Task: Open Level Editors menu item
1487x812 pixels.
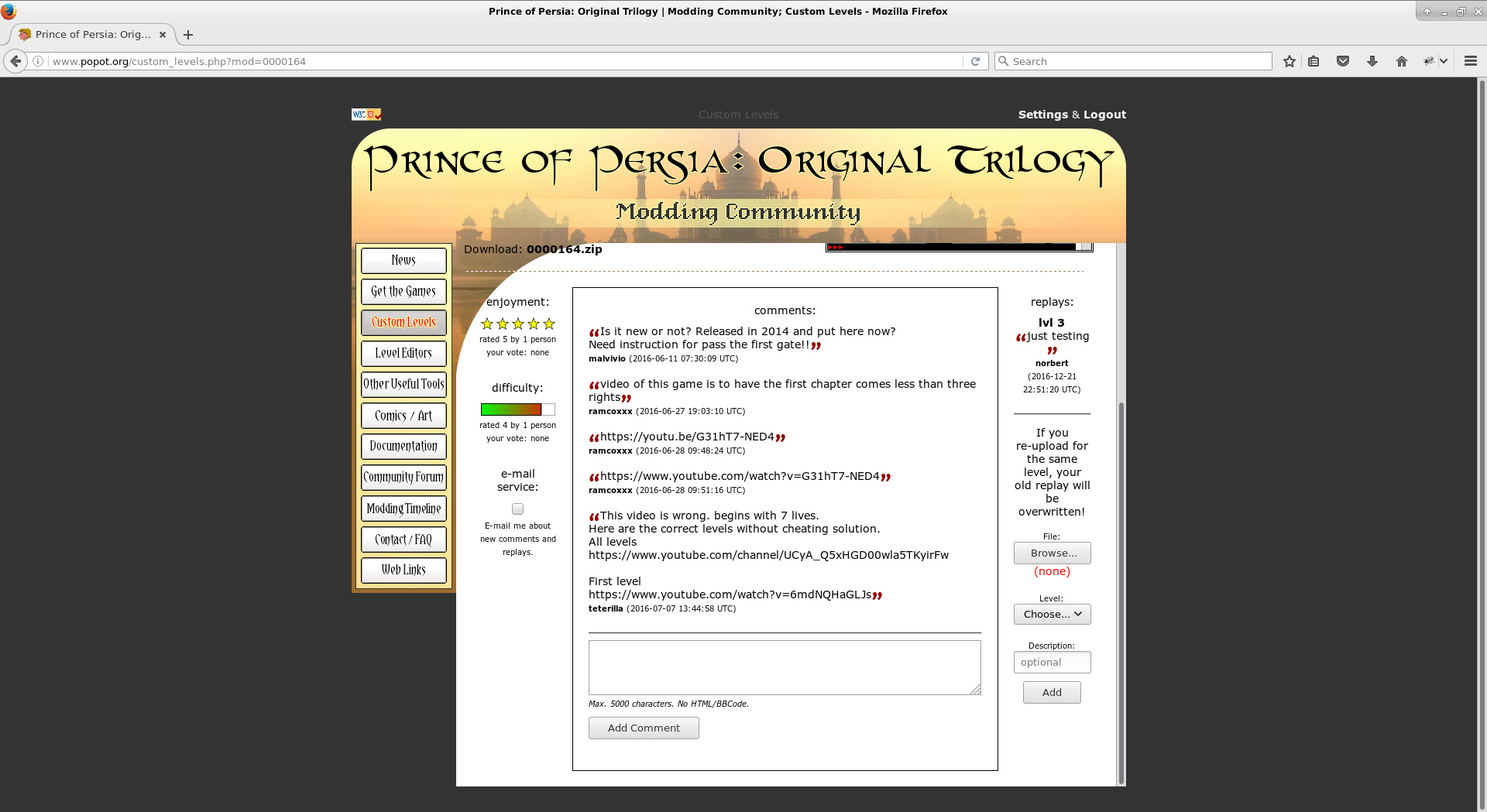Action: tap(404, 353)
